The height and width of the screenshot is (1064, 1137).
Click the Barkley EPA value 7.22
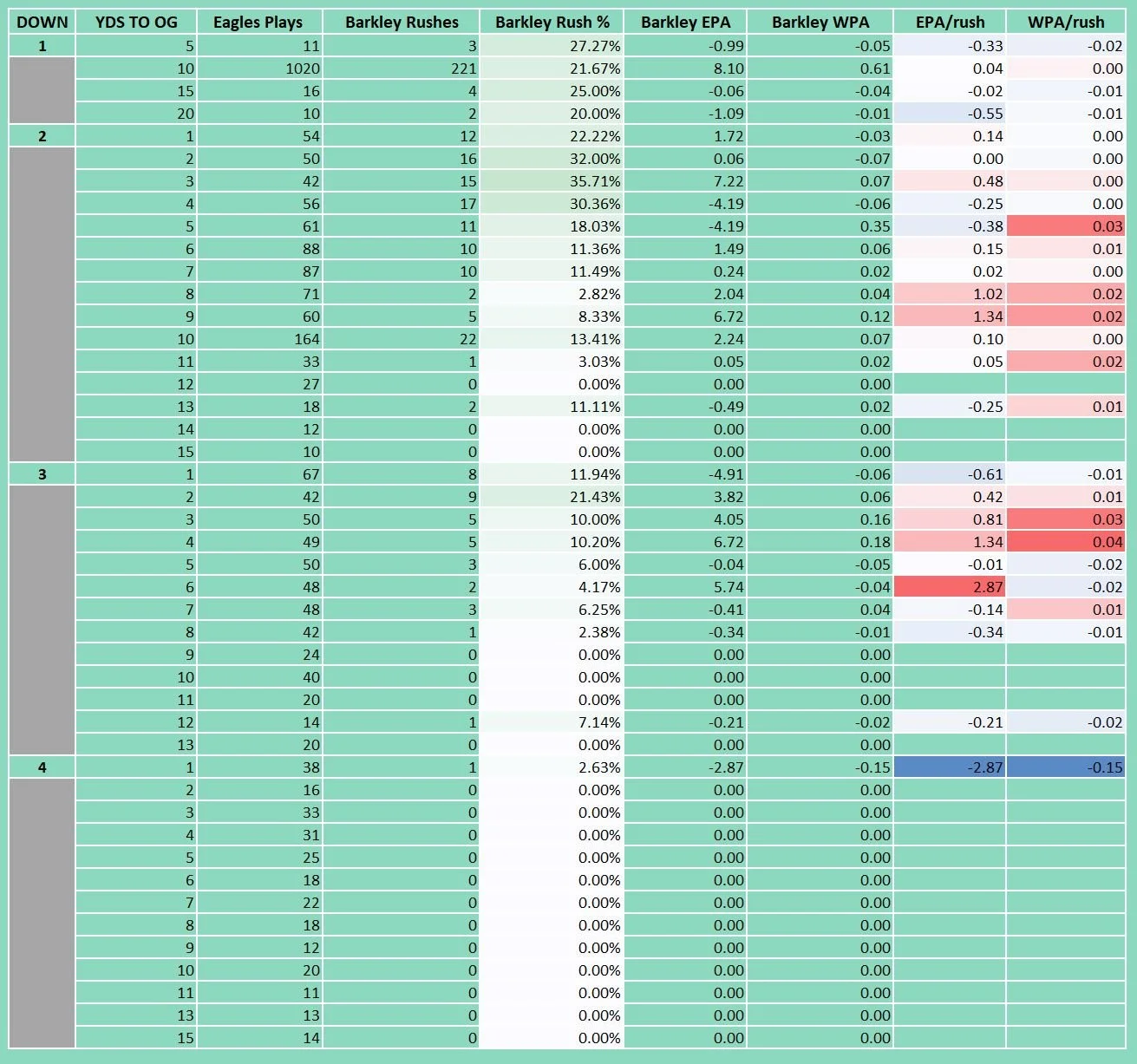pos(685,181)
